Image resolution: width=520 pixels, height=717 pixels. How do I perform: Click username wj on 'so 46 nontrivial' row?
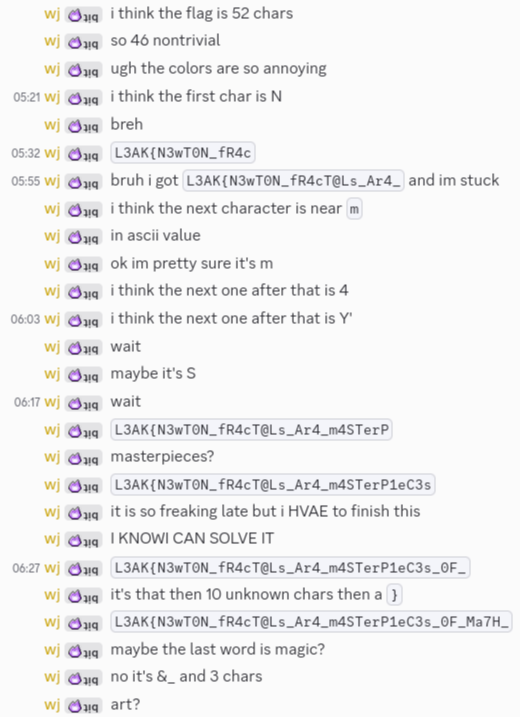[52, 41]
